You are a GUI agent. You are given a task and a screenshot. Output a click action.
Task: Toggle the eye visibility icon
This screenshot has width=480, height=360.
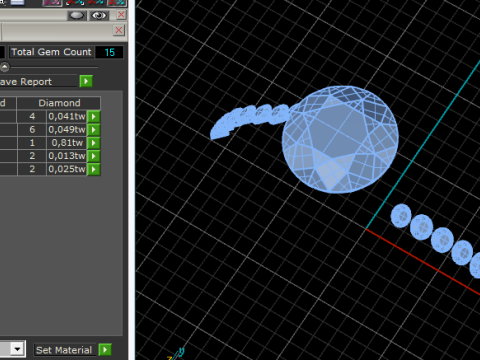(99, 15)
